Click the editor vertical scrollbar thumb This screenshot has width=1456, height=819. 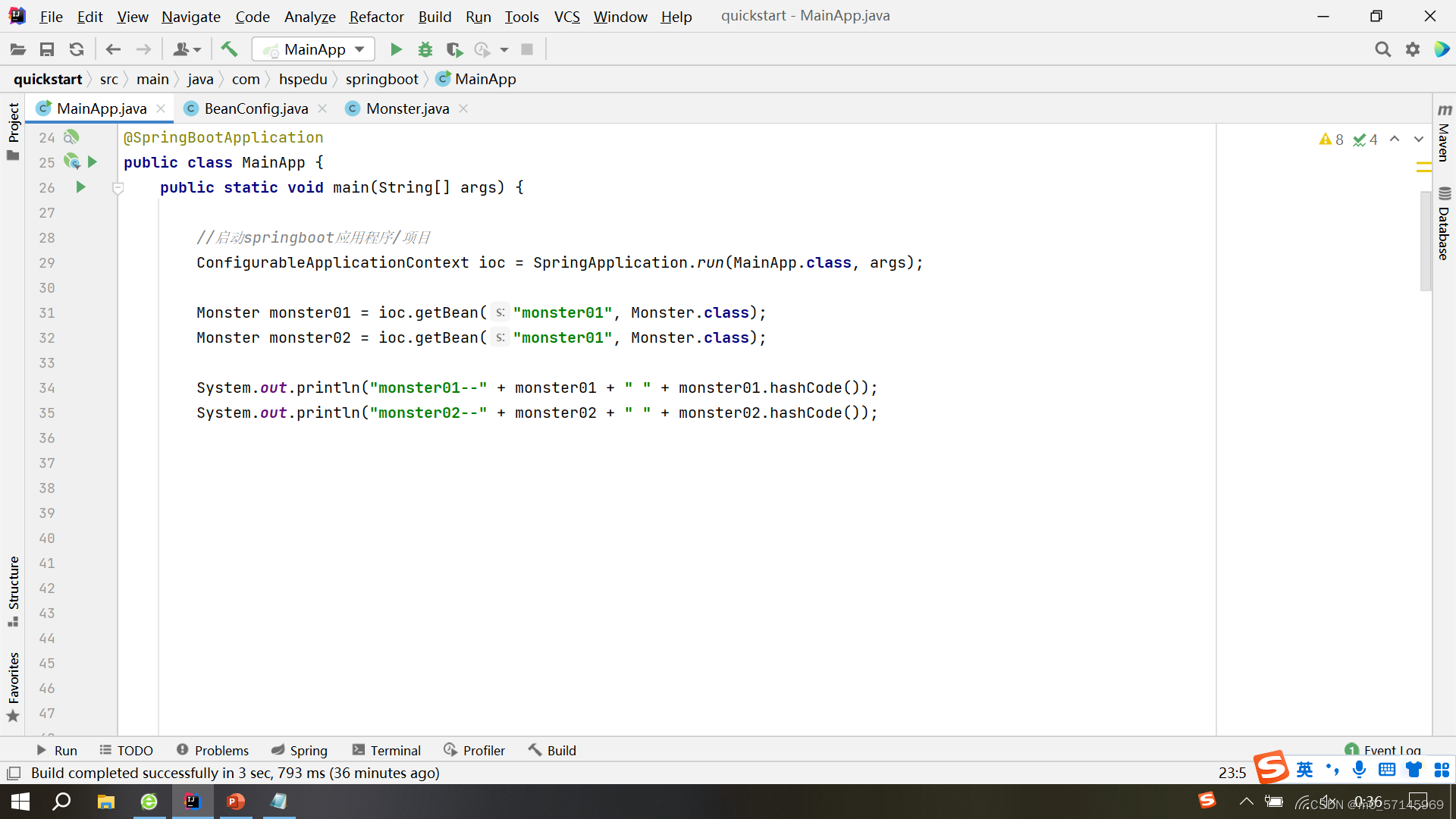pyautogui.click(x=1425, y=239)
